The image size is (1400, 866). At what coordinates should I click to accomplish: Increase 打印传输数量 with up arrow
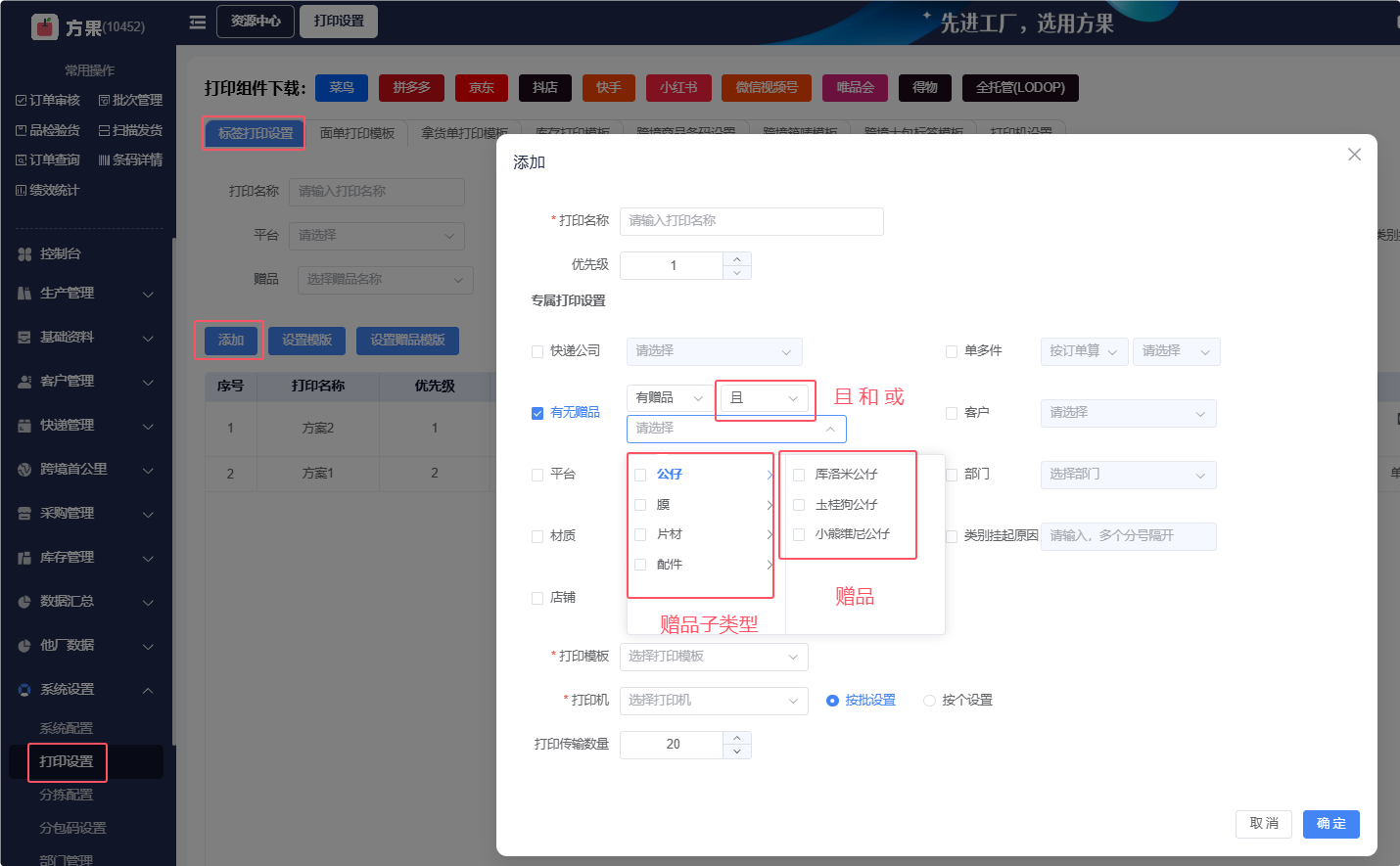pos(737,738)
